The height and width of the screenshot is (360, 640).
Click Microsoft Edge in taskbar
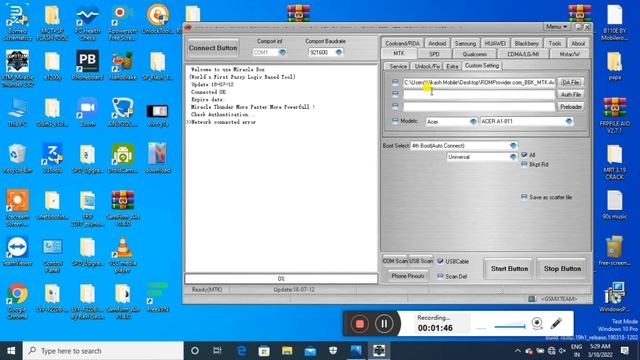click(241, 351)
